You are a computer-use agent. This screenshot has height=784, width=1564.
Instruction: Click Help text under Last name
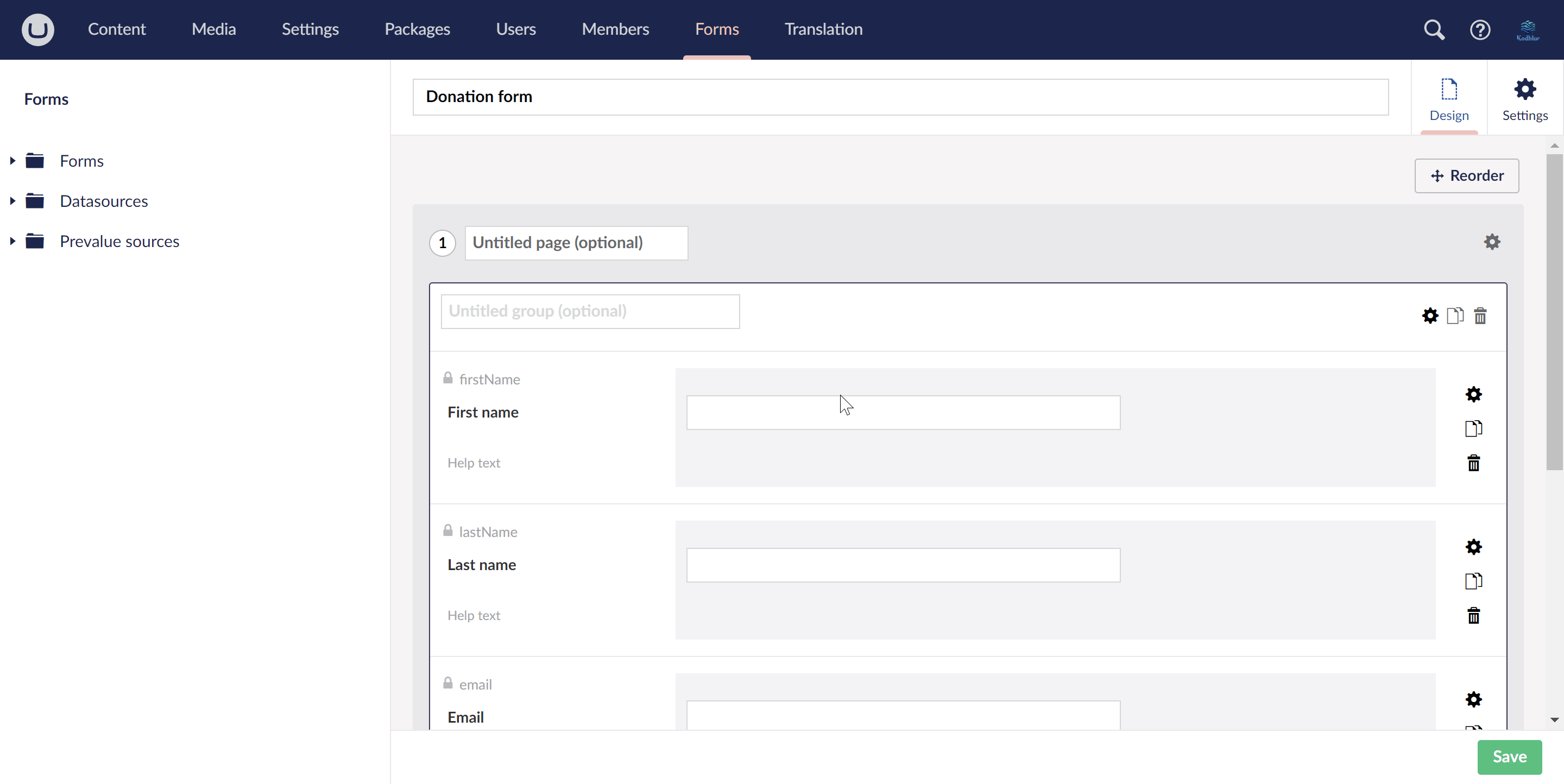[474, 615]
